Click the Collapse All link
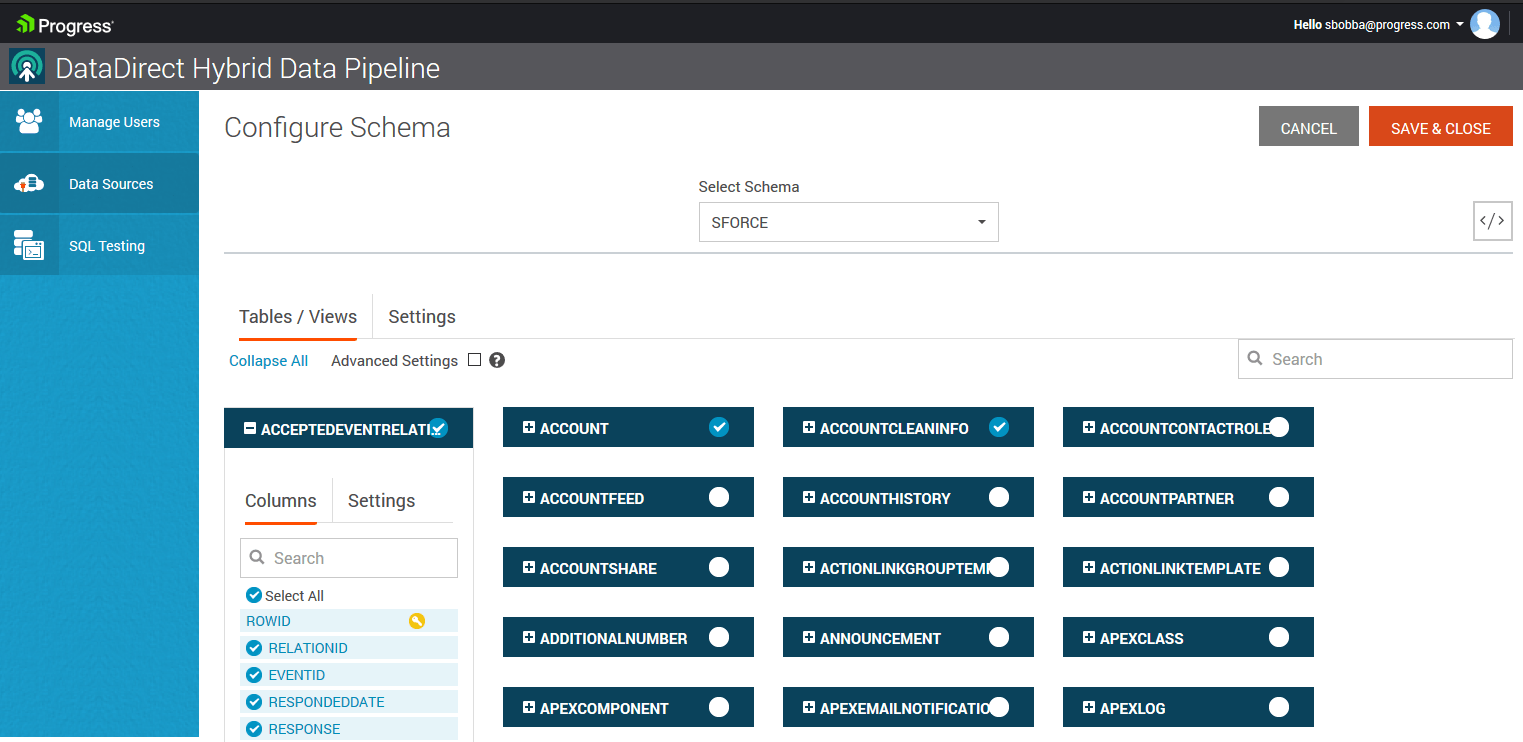Screen dimensions: 1523x742 coord(269,361)
